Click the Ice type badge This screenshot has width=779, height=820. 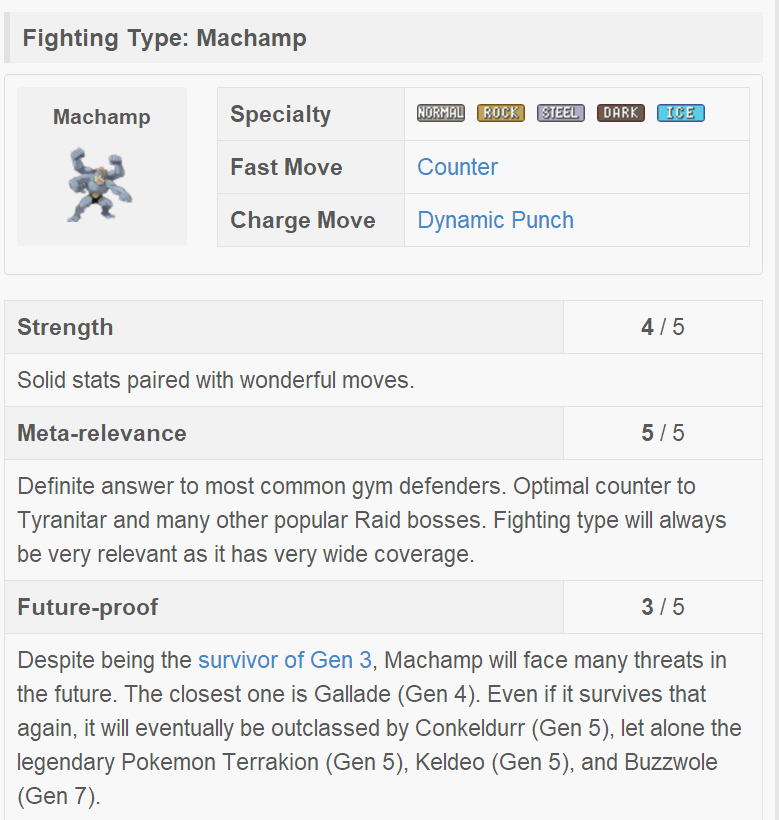680,113
